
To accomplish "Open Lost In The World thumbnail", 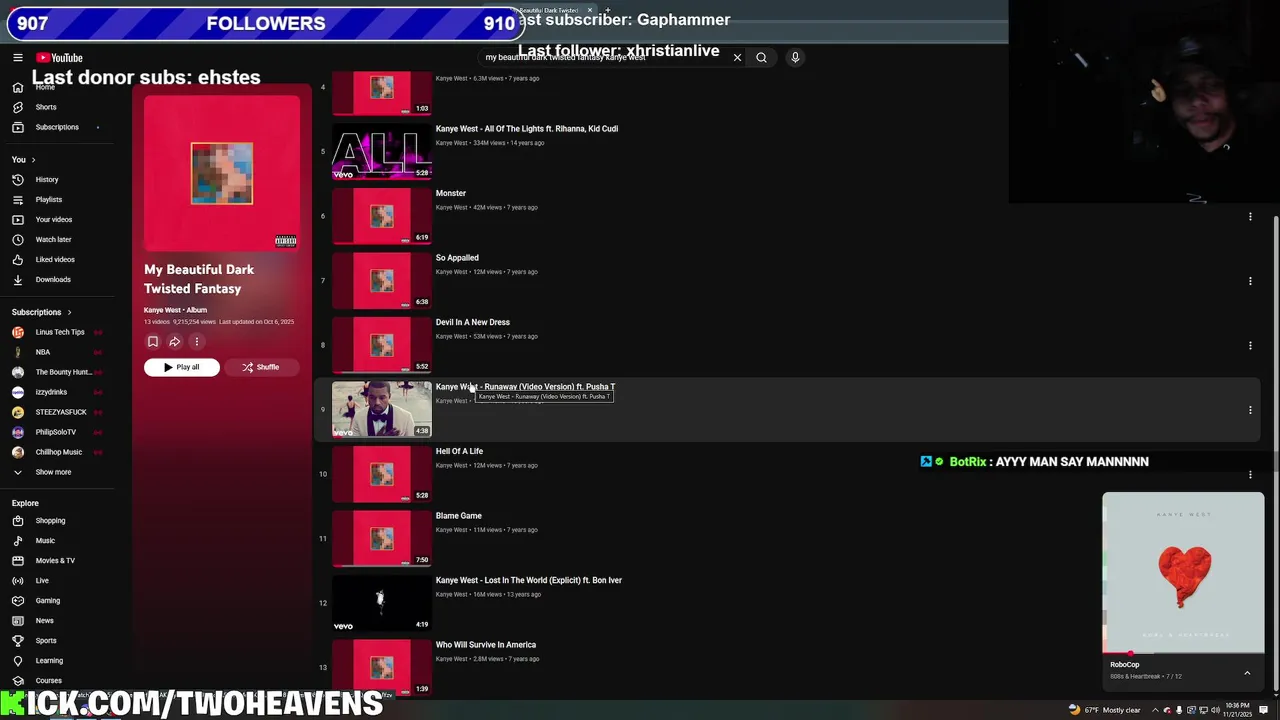I will click(x=382, y=603).
